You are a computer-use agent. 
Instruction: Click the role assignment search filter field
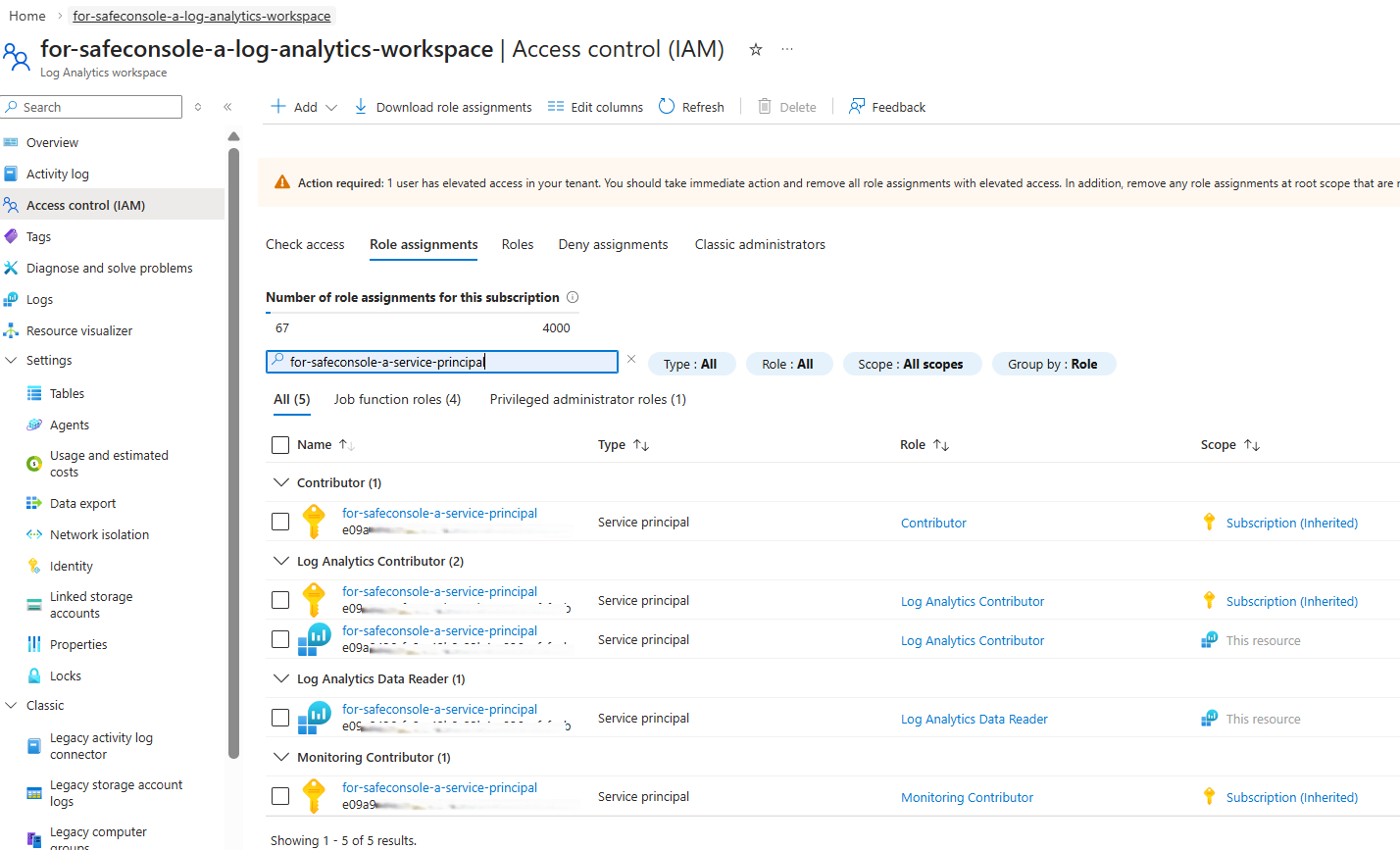[442, 362]
